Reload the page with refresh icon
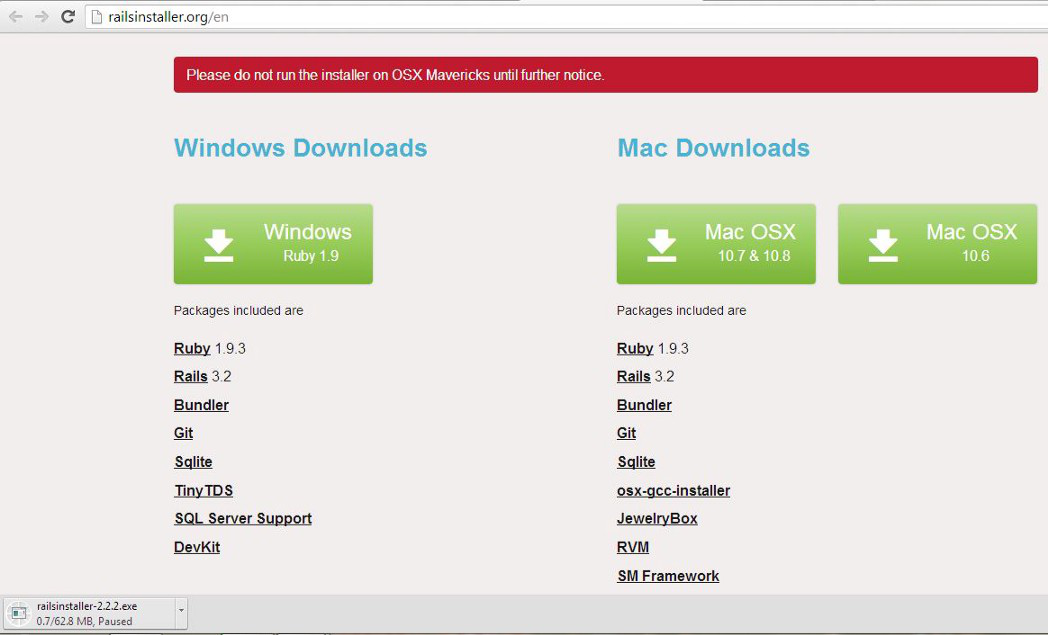The image size is (1048, 635). click(68, 17)
